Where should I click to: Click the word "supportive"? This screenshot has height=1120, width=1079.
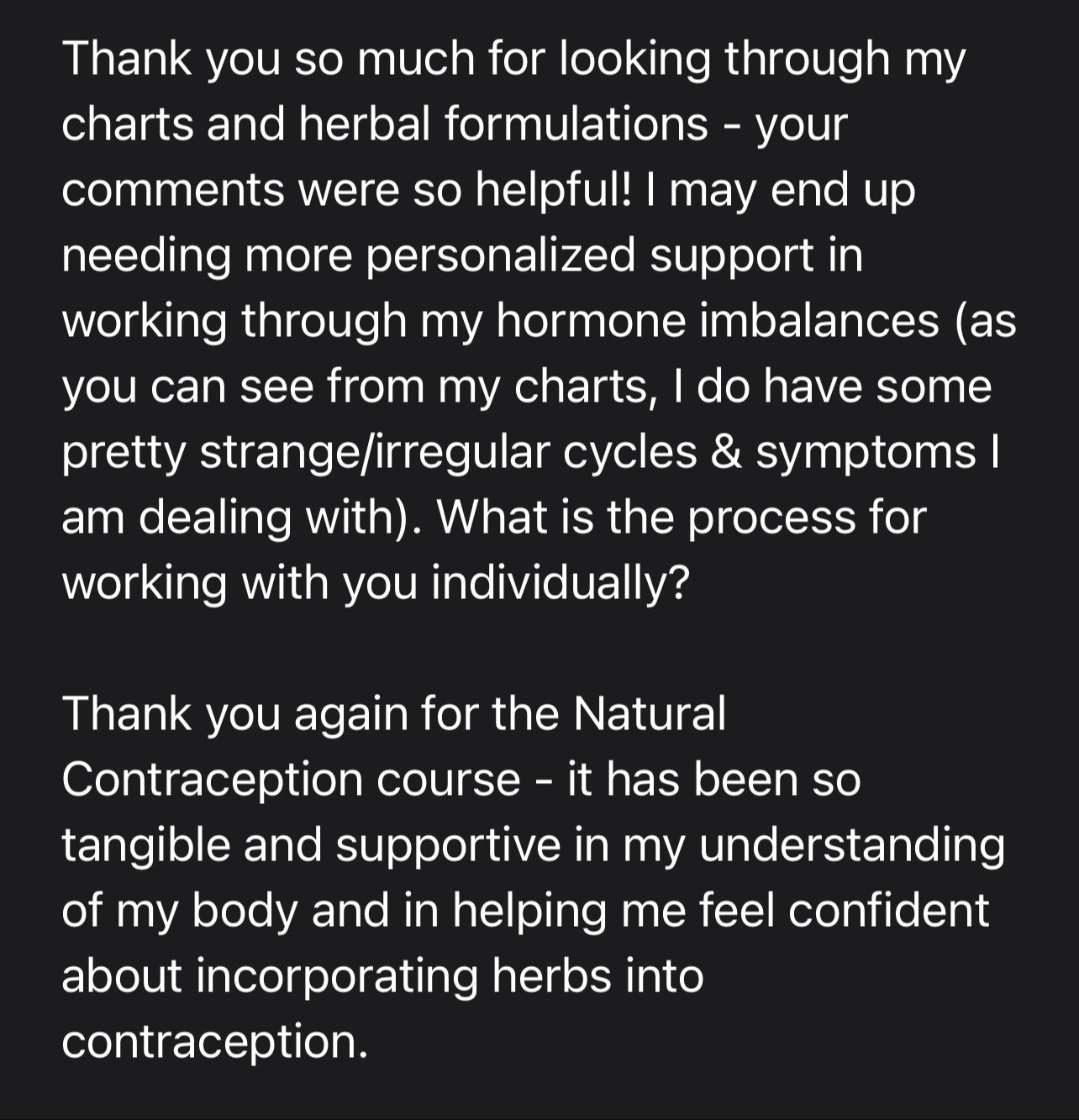click(x=448, y=845)
